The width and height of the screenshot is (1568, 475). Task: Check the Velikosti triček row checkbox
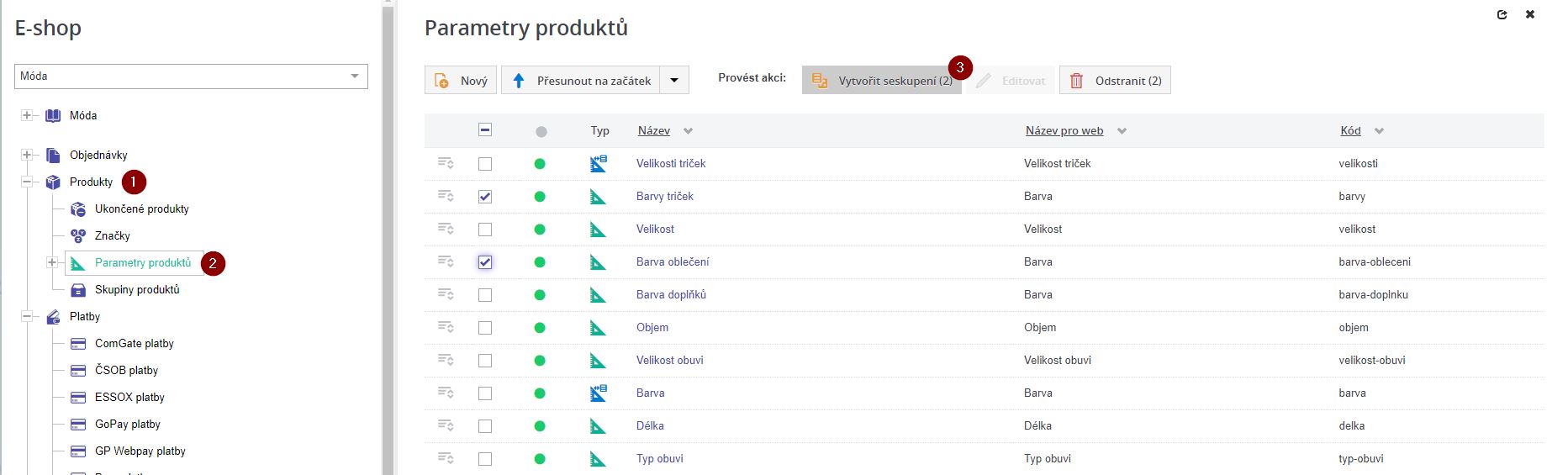tap(485, 164)
